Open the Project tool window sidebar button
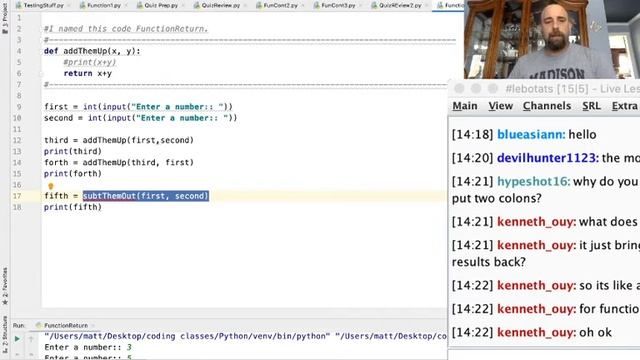The width and height of the screenshot is (640, 360). pos(4,17)
